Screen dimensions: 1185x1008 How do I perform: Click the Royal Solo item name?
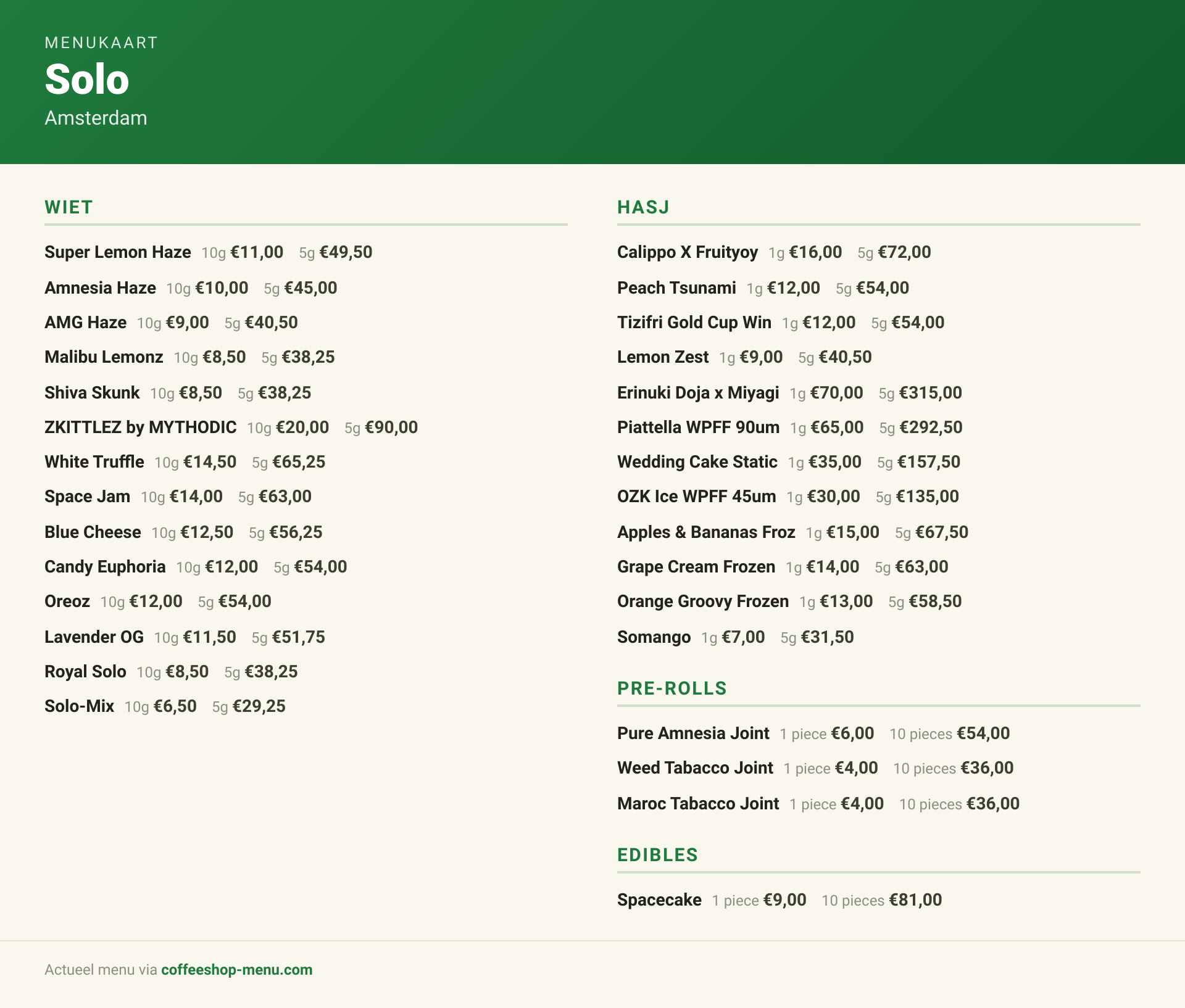pyautogui.click(x=85, y=672)
